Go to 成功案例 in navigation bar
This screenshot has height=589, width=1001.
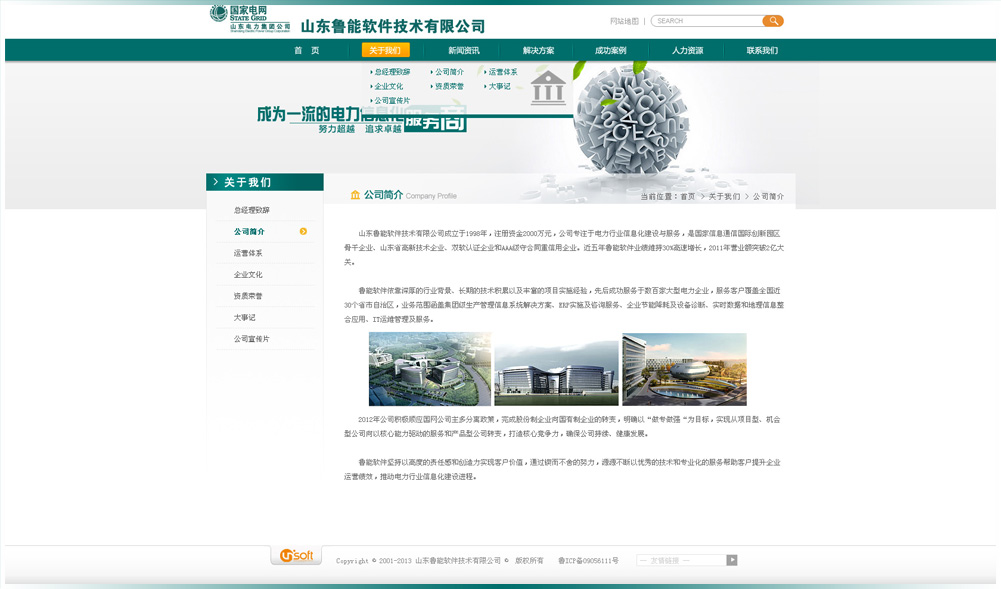(610, 51)
